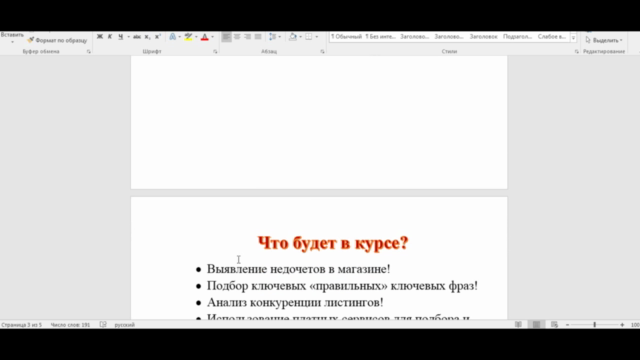
Task: Click the proofing check icon in status bar
Action: click(103, 325)
